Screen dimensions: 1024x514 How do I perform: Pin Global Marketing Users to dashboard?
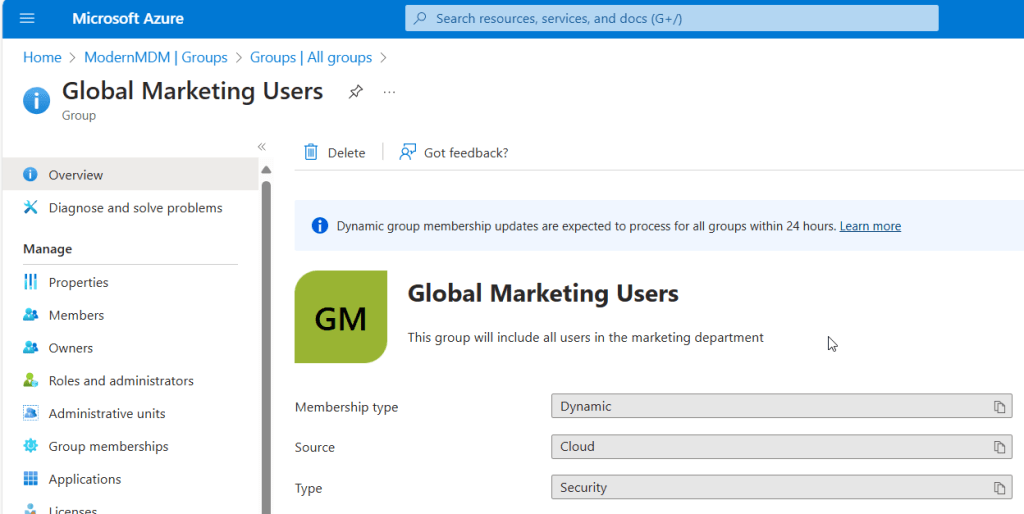pyautogui.click(x=355, y=92)
